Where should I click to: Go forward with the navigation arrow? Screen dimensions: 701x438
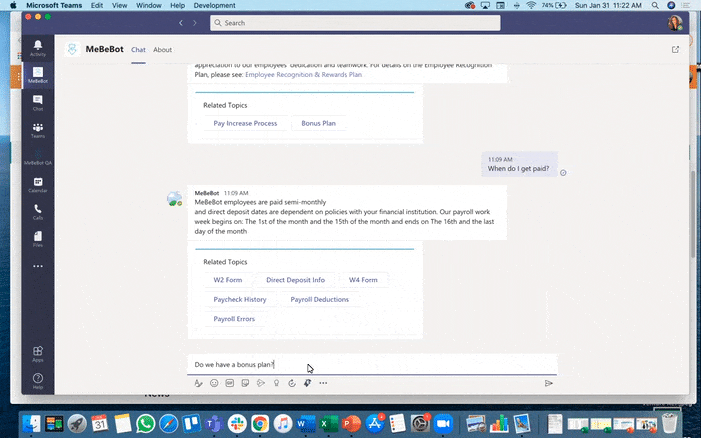coord(195,23)
